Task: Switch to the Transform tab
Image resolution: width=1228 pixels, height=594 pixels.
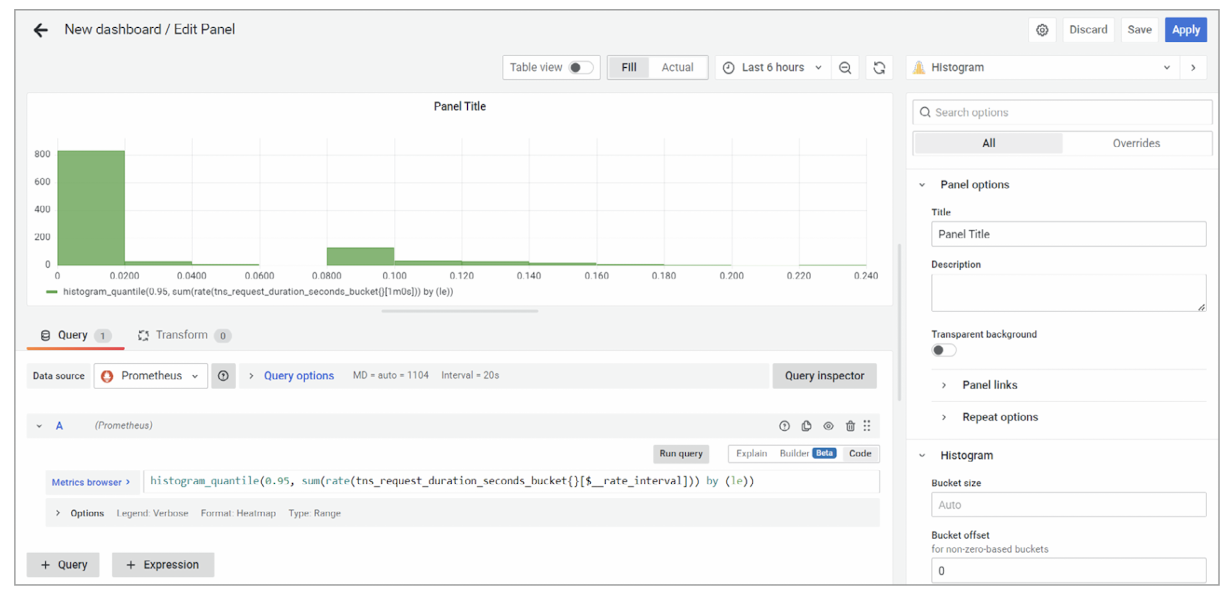Action: click(184, 336)
